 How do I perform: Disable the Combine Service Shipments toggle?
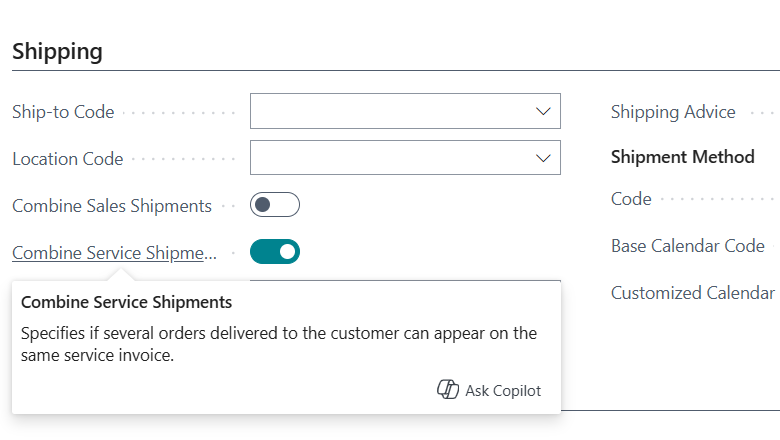[x=275, y=252]
